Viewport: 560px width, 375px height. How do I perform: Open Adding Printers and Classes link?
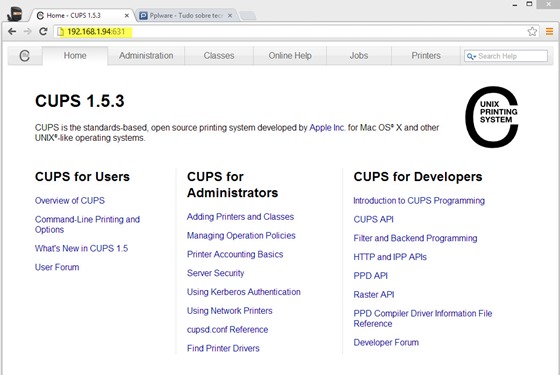point(240,217)
